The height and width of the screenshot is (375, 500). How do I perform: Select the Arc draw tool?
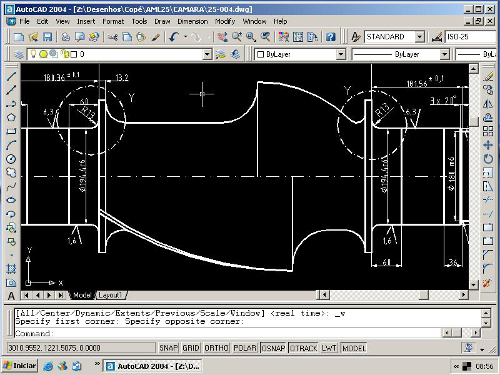pyautogui.click(x=11, y=145)
